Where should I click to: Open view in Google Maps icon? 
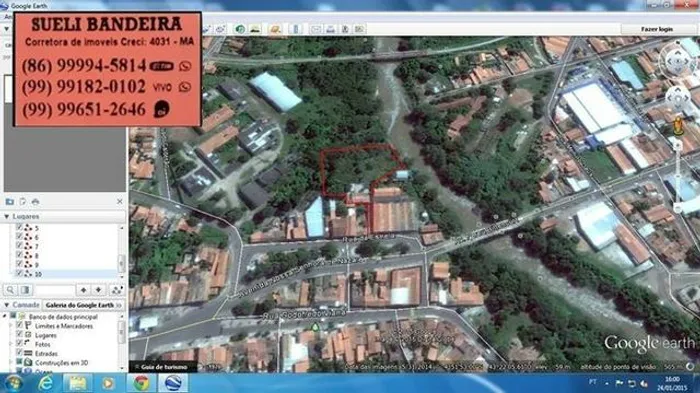360,29
